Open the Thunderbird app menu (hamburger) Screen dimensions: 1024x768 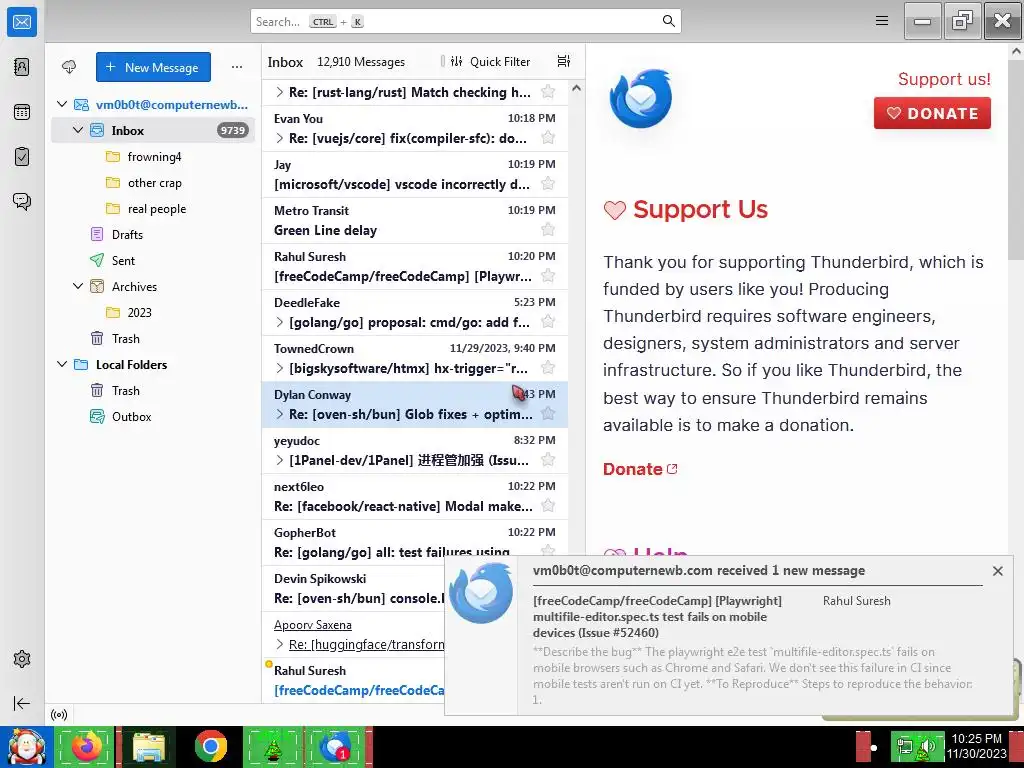tap(882, 21)
